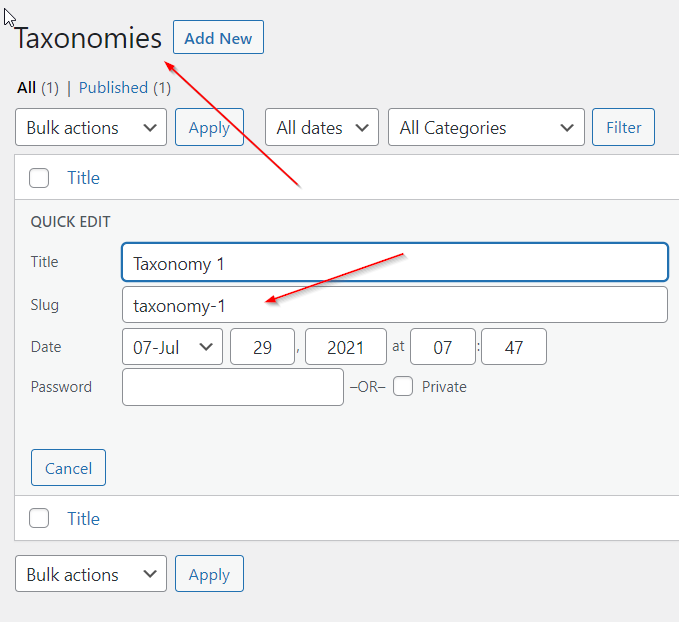The height and width of the screenshot is (622, 679).
Task: Click the hour field showing 07
Action: (x=442, y=347)
